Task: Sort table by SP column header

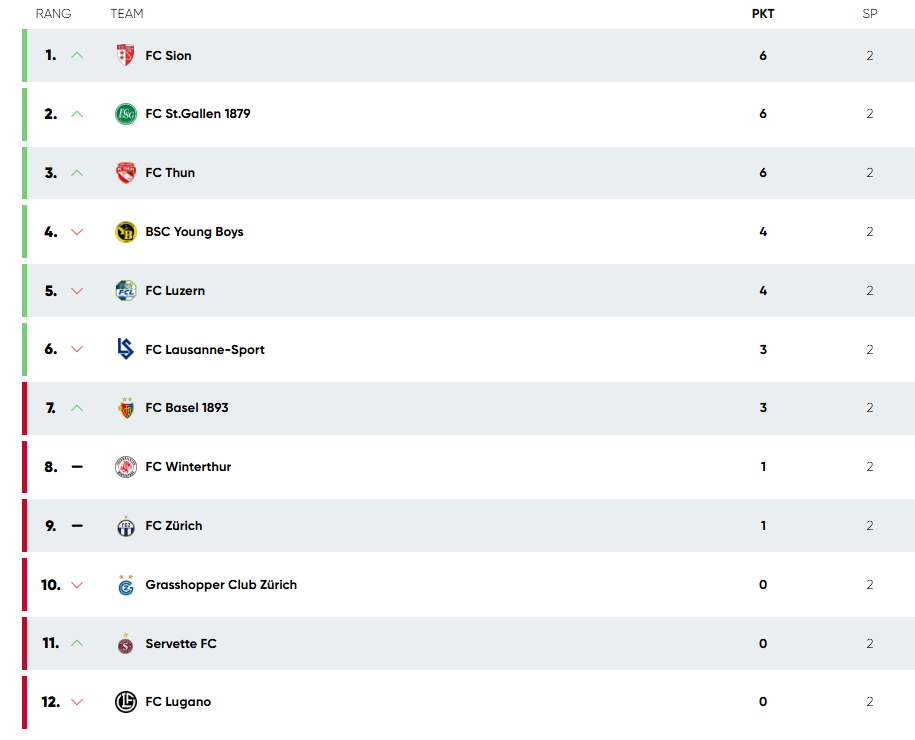Action: [869, 13]
